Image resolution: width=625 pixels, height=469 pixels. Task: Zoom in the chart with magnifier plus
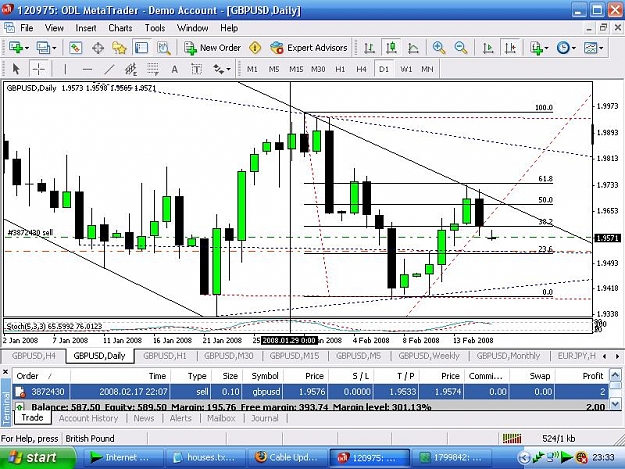[439, 48]
